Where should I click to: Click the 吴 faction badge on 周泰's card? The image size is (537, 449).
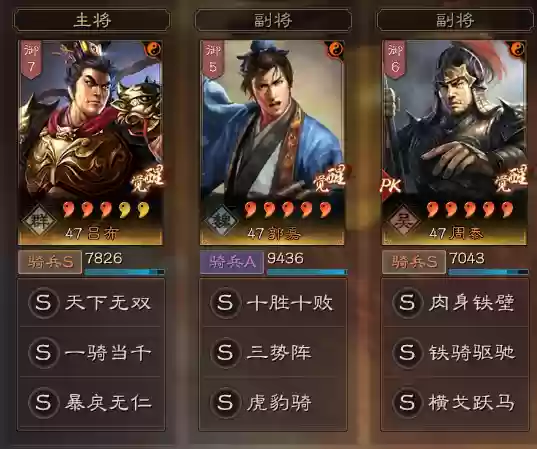click(x=403, y=221)
